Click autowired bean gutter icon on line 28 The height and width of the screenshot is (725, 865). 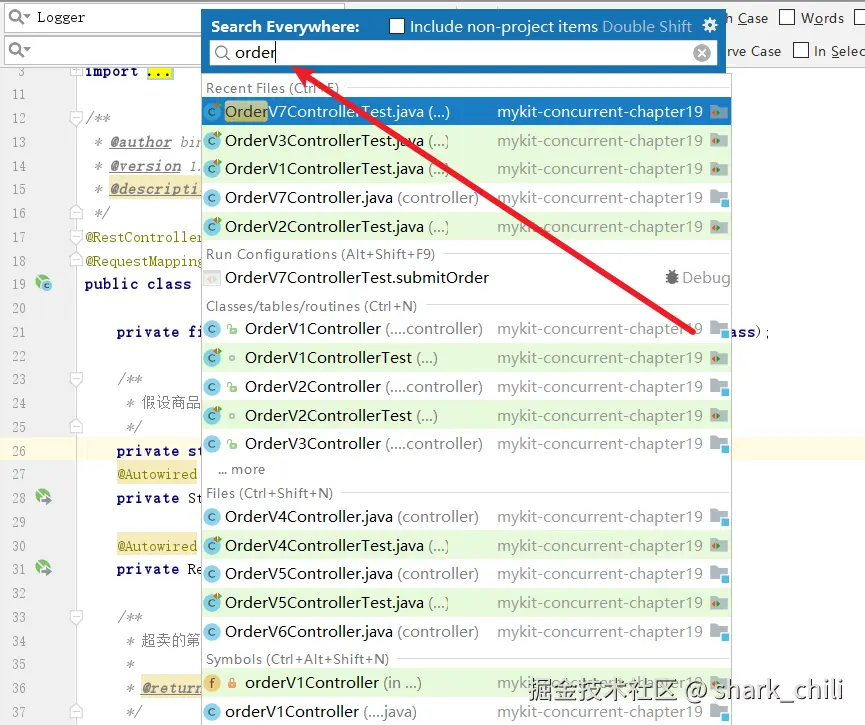44,497
